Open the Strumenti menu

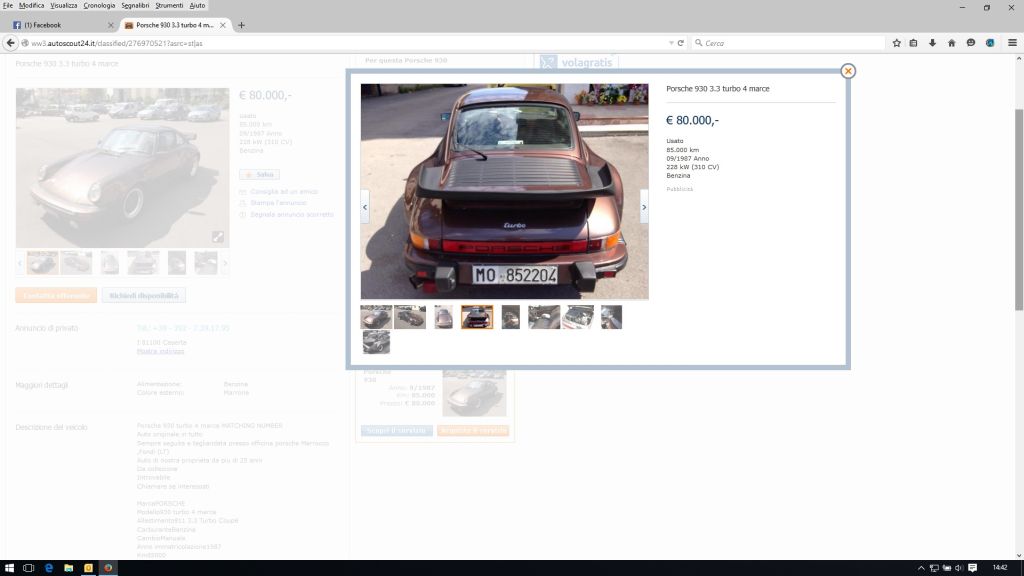(169, 5)
